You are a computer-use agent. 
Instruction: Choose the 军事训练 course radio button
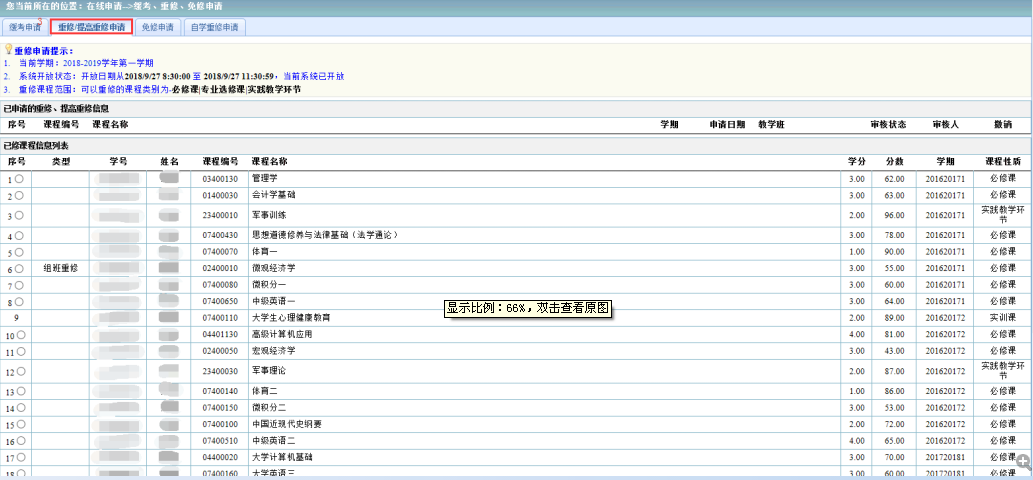(19, 215)
